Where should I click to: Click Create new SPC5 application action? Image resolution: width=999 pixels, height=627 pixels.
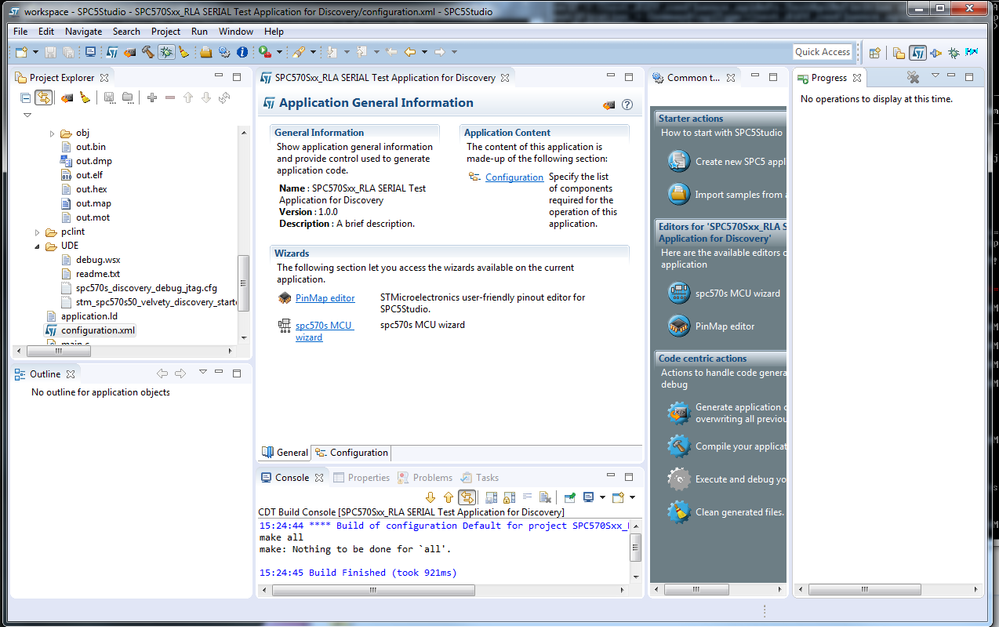pos(726,161)
